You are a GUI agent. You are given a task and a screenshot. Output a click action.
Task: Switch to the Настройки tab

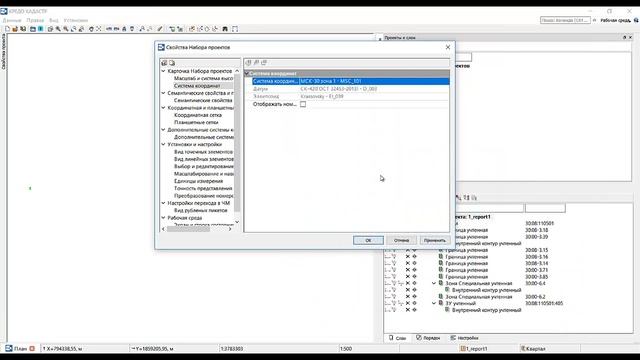tap(464, 338)
